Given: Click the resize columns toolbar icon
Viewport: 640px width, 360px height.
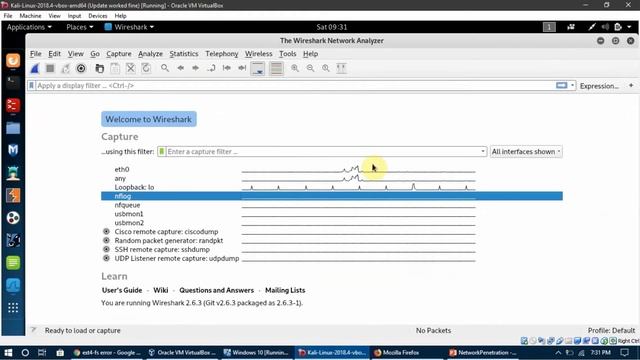Looking at the screenshot, I should [x=341, y=69].
